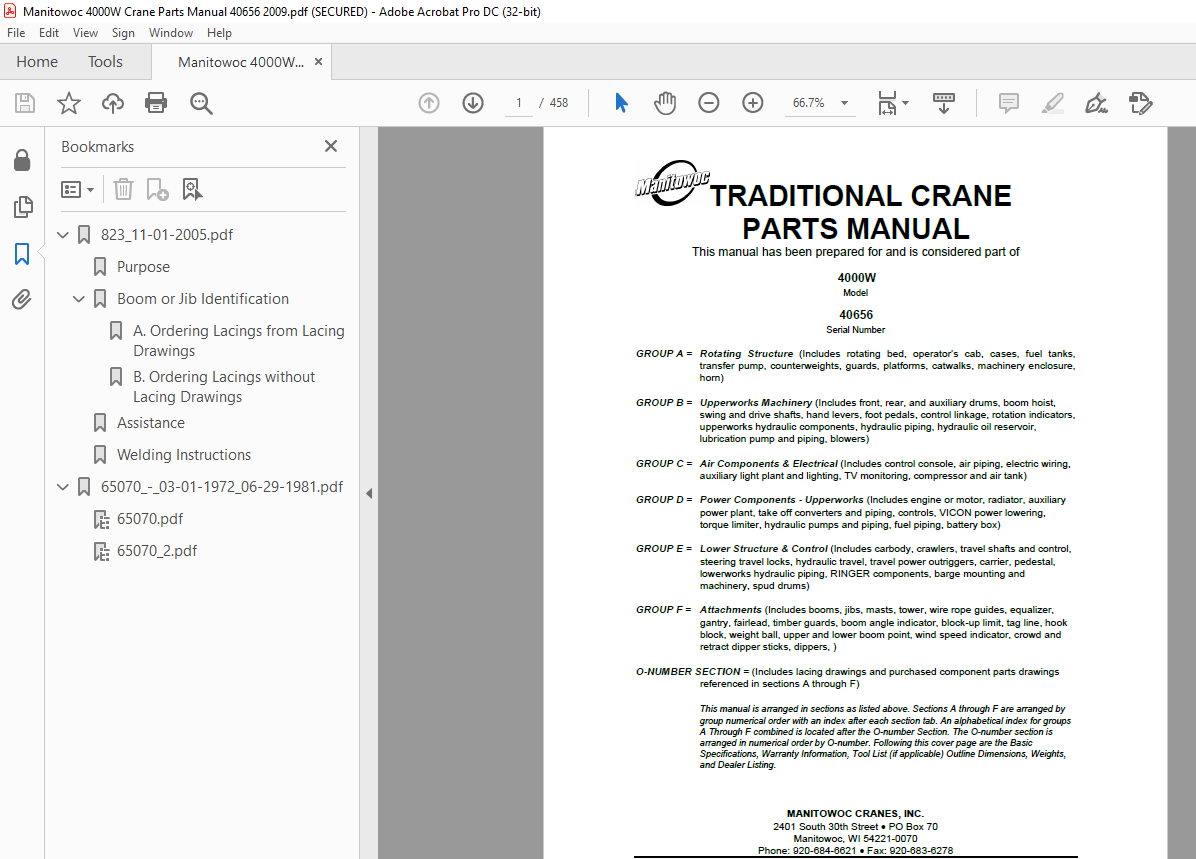Image resolution: width=1196 pixels, height=859 pixels.
Task: Open the page fit options dropdown arrow
Action: tap(905, 103)
